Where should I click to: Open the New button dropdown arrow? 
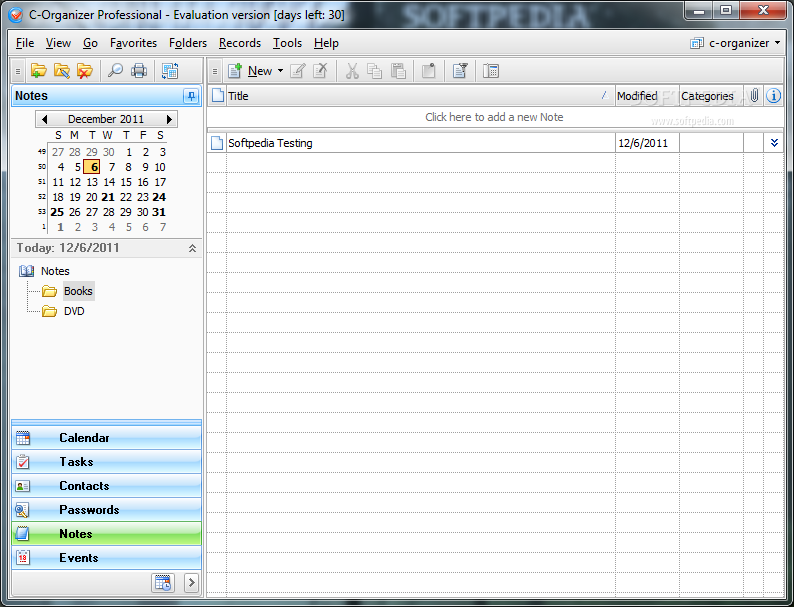[x=280, y=71]
